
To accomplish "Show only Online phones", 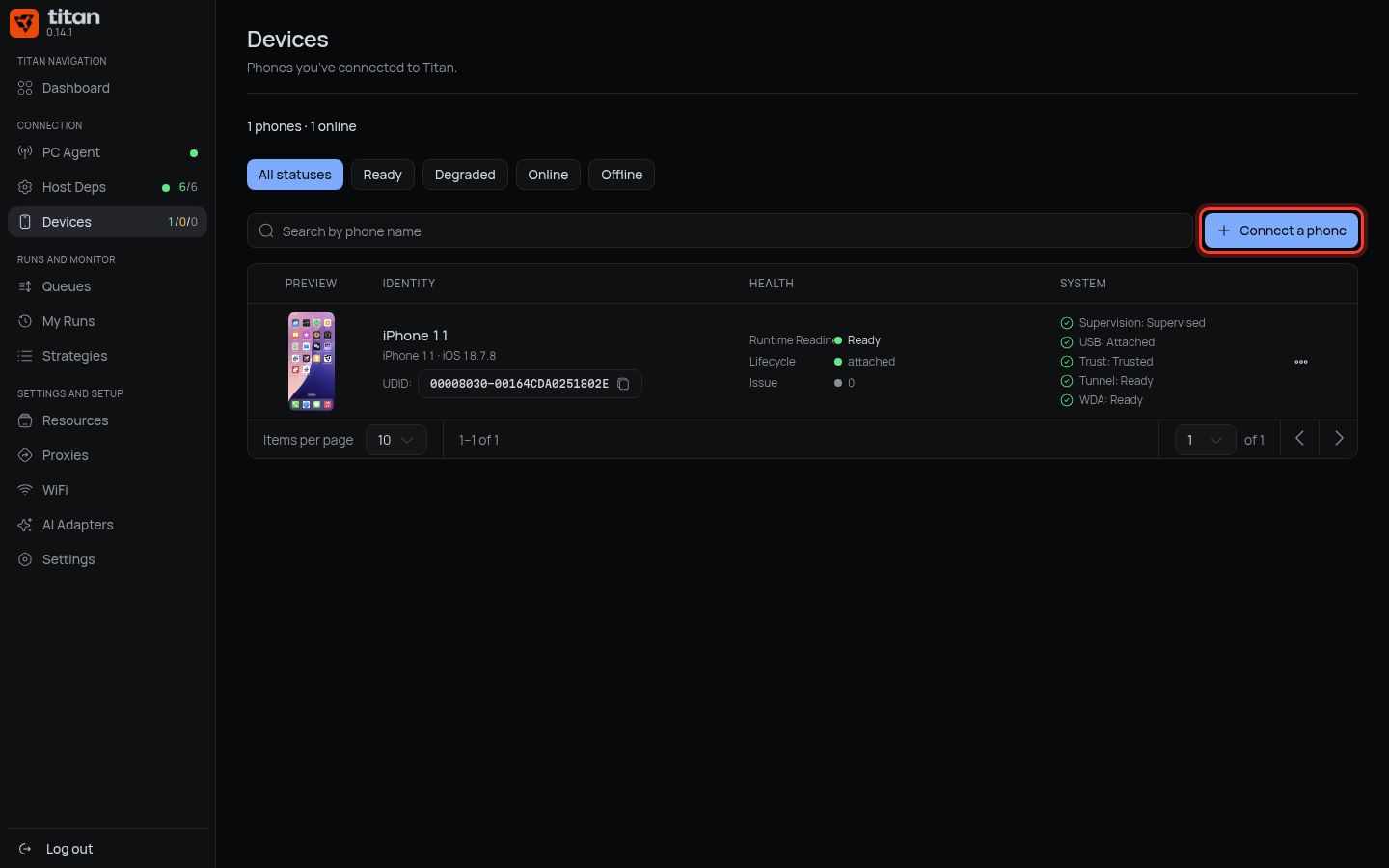I will tap(548, 175).
